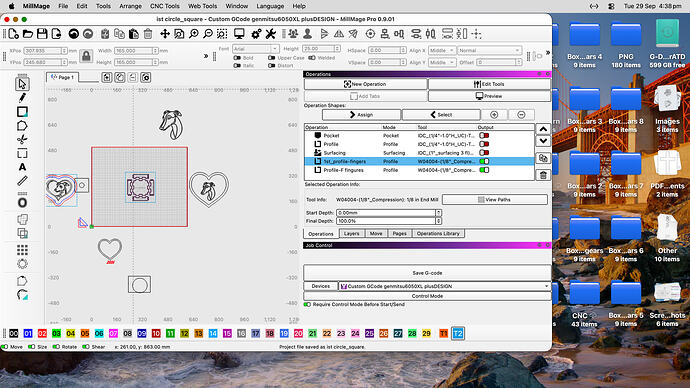Toggle the Bold text switch
690x388 pixels.
pos(237,58)
